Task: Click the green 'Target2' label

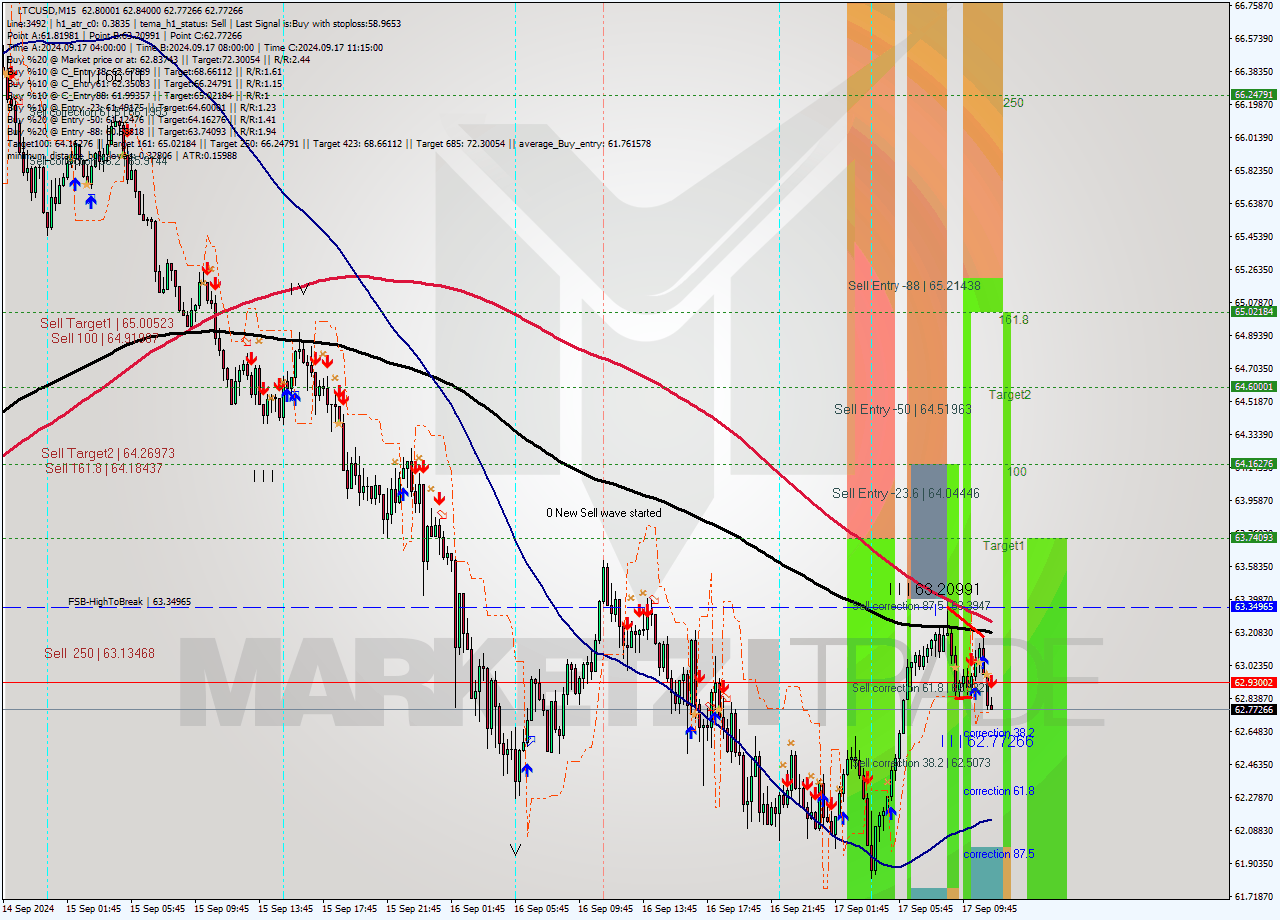Action: pos(1010,395)
